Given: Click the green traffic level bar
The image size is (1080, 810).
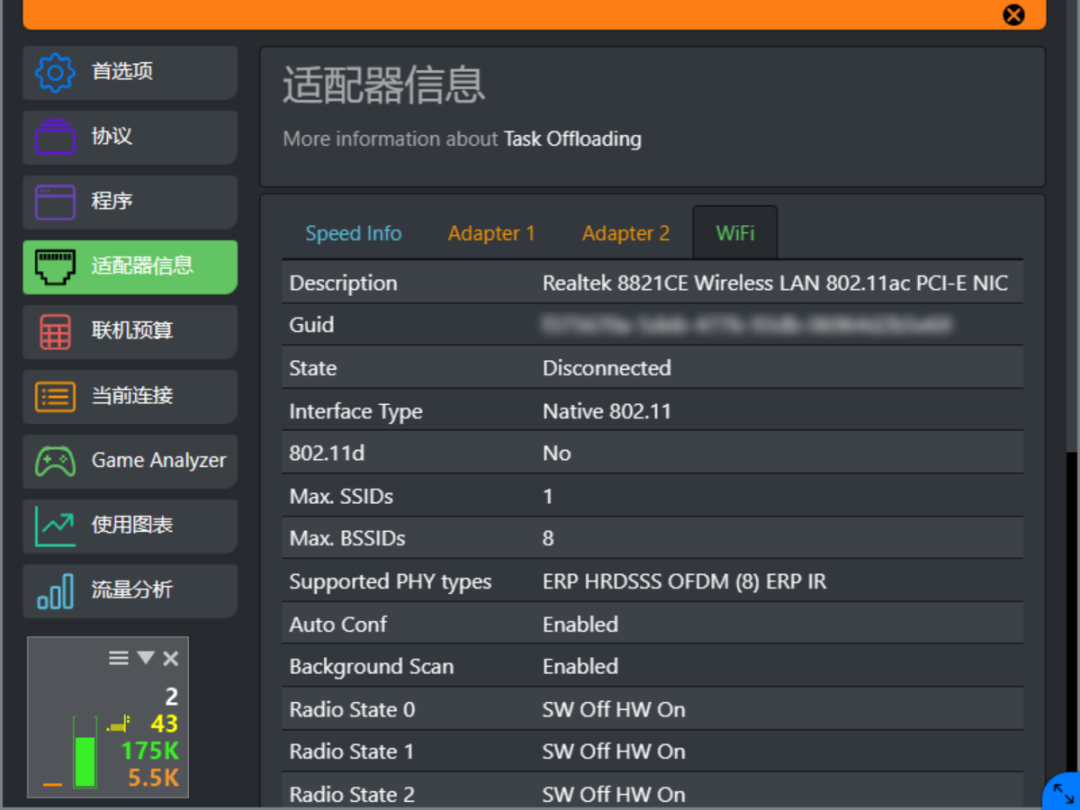Looking at the screenshot, I should point(85,761).
